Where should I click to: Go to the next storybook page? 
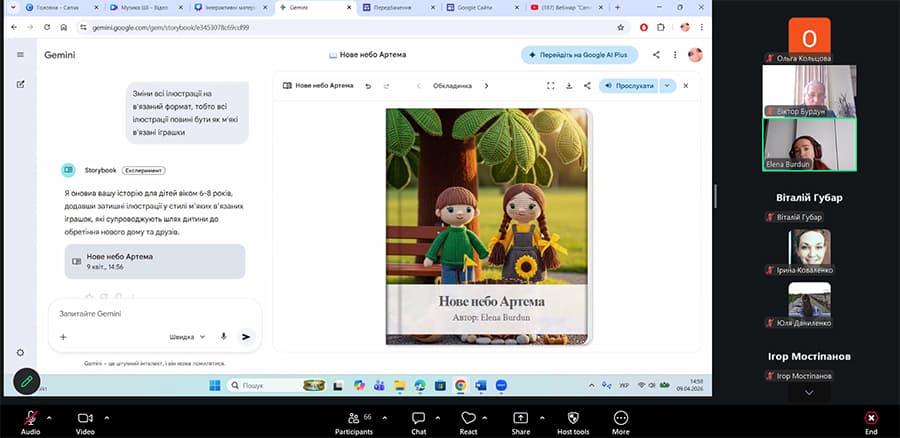click(487, 86)
